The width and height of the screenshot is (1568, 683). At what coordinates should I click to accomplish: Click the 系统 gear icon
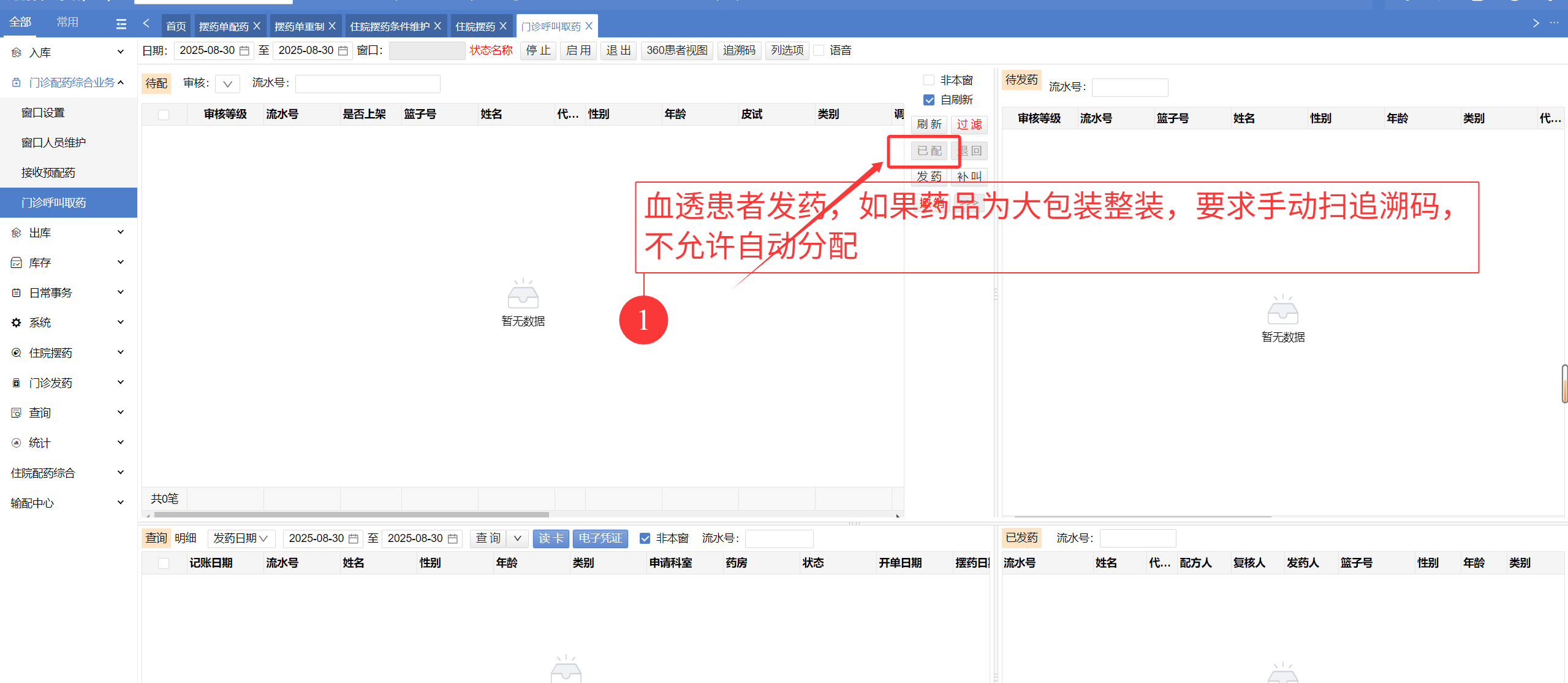17,322
